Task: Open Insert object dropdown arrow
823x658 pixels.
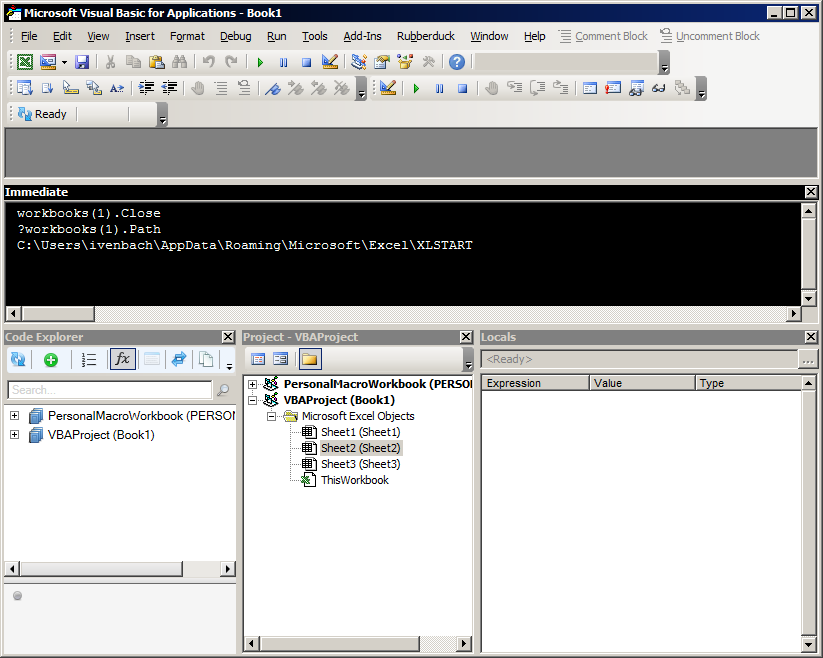Action: point(64,62)
